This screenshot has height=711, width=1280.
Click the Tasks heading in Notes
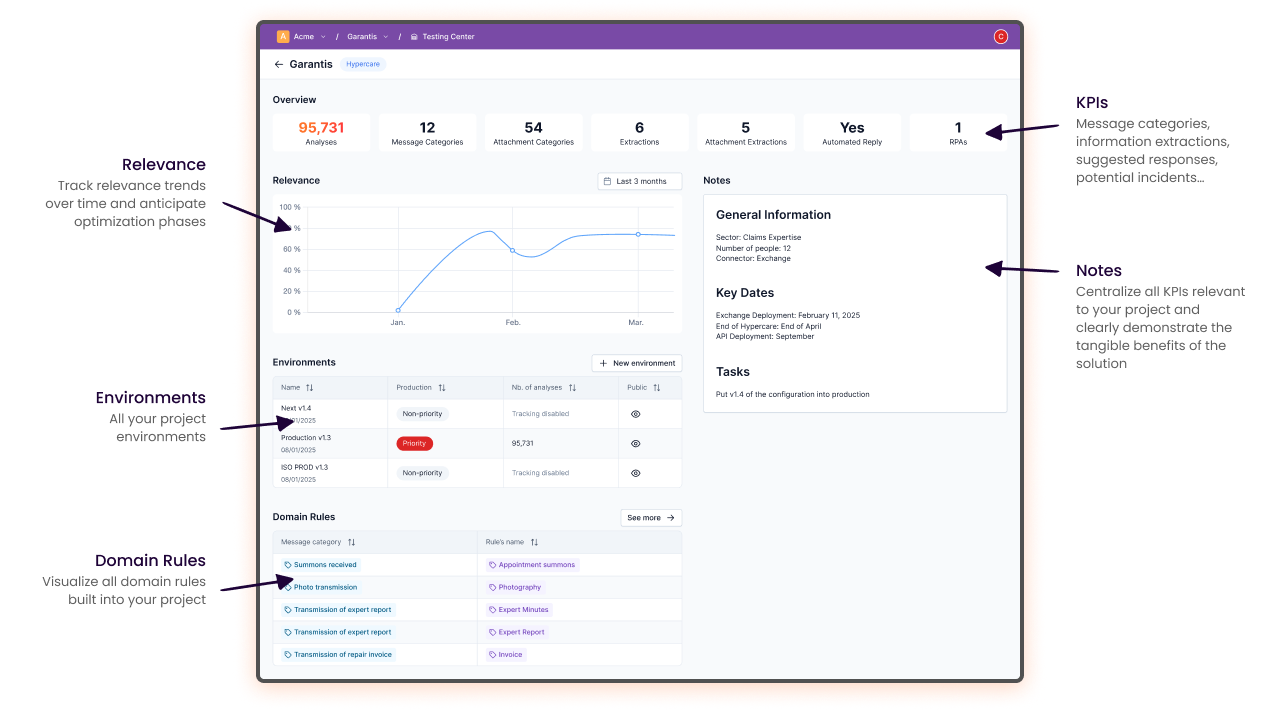click(x=733, y=372)
